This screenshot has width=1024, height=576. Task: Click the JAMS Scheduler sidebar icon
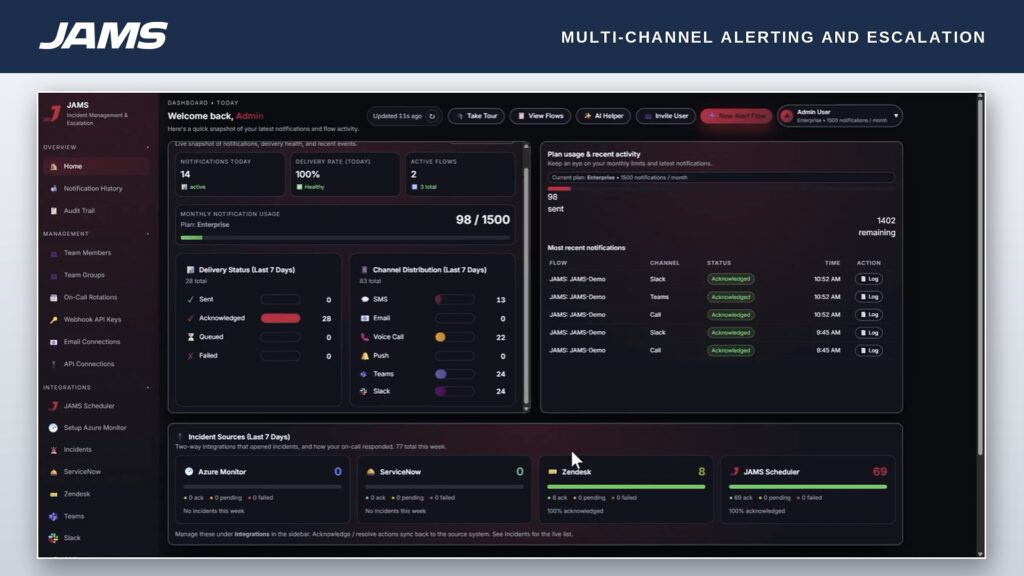54,406
